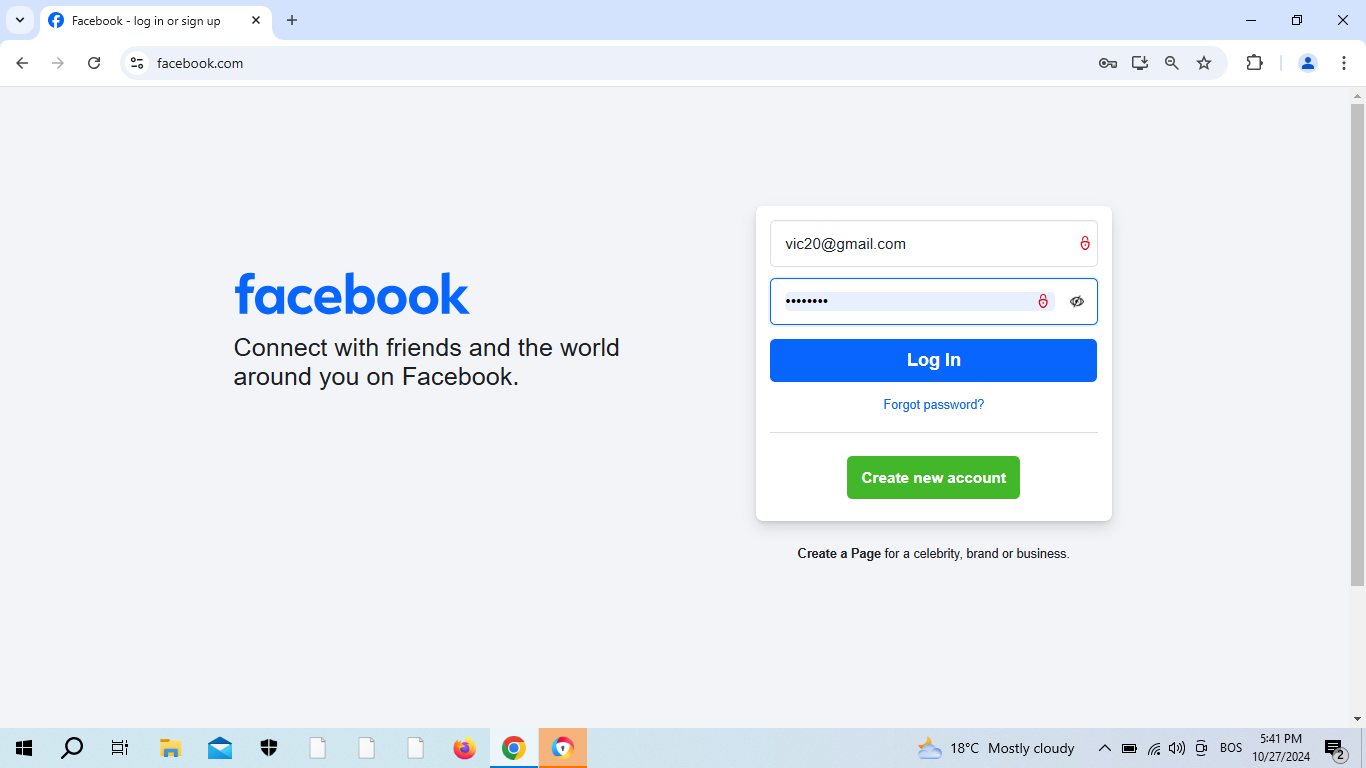This screenshot has width=1366, height=768.
Task: Switch to Chrome on the taskbar
Action: (x=514, y=748)
